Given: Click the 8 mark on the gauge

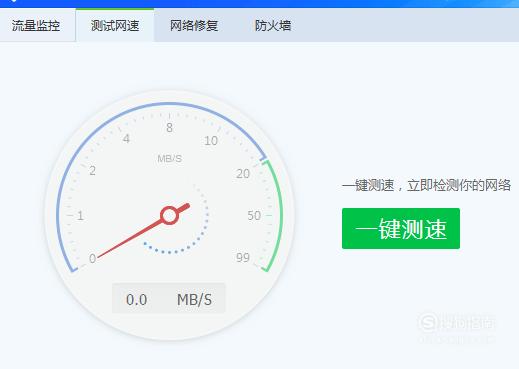Looking at the screenshot, I should pyautogui.click(x=169, y=127).
